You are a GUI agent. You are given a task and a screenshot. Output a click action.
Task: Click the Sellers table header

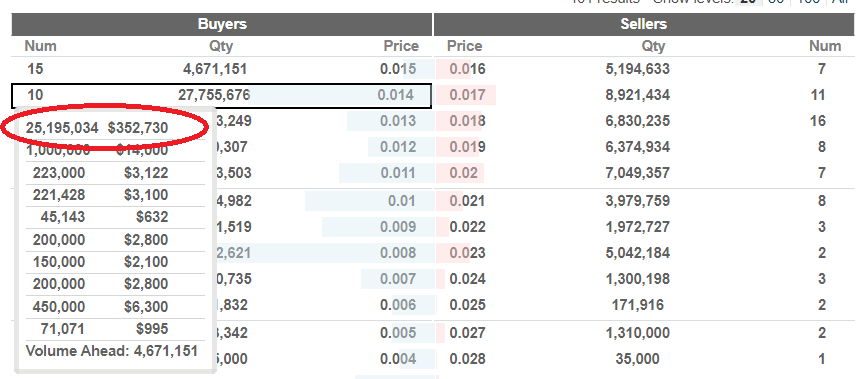pyautogui.click(x=644, y=24)
